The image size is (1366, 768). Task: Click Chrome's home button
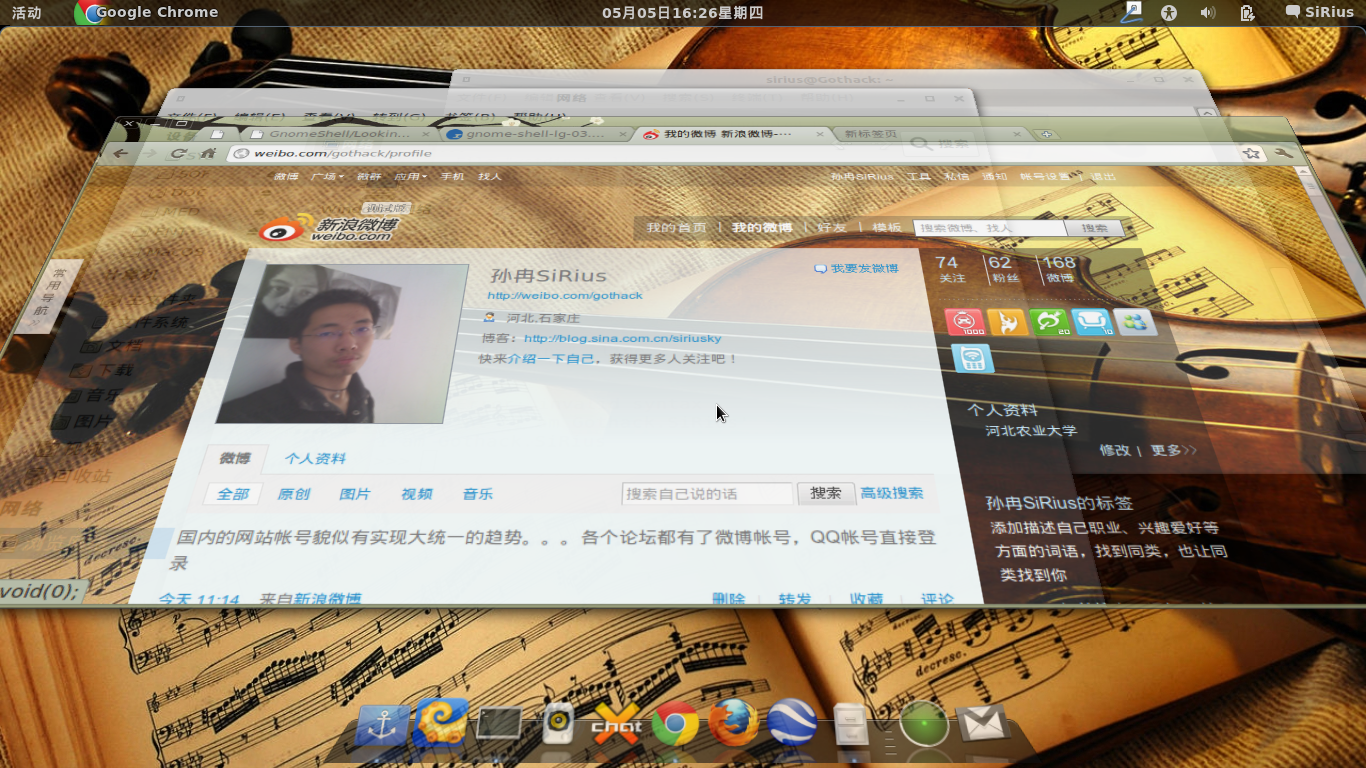(207, 153)
